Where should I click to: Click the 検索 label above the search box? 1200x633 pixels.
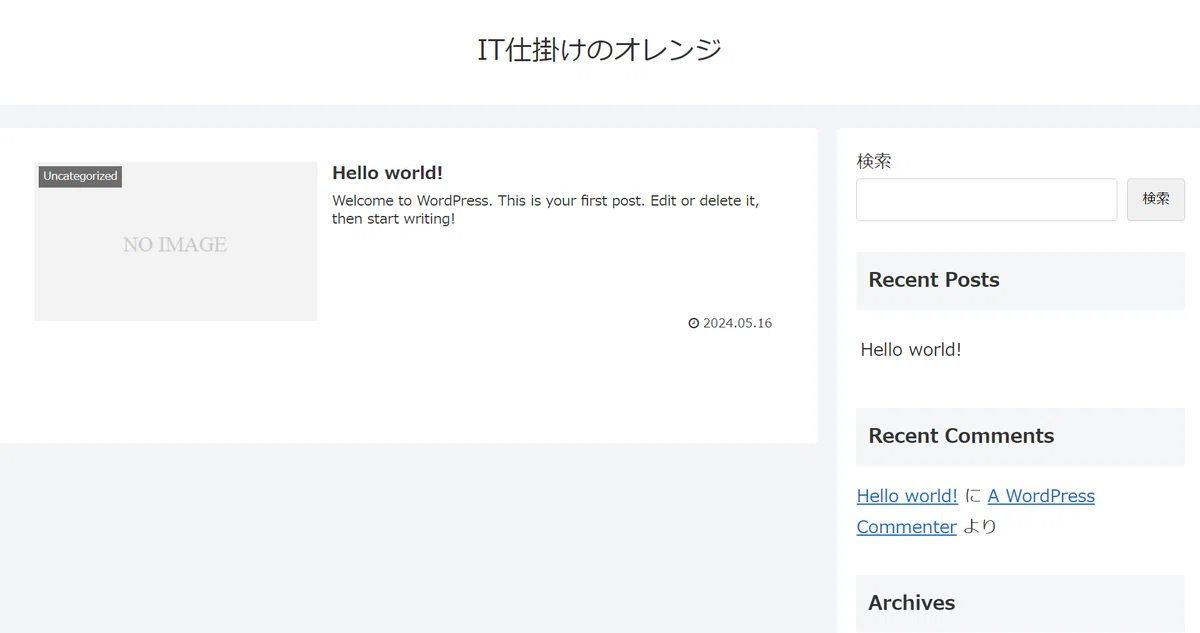[x=874, y=161]
